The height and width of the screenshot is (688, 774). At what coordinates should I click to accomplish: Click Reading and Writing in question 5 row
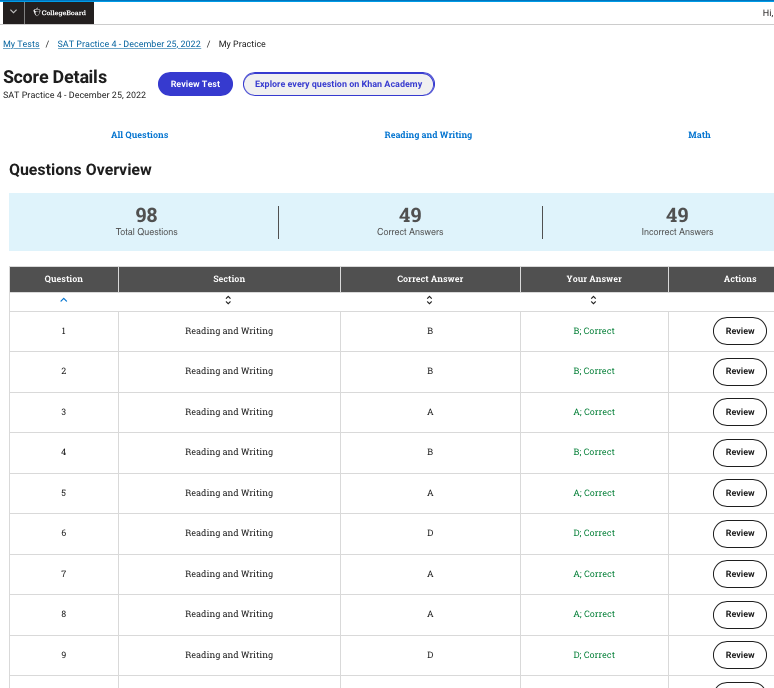coord(229,493)
